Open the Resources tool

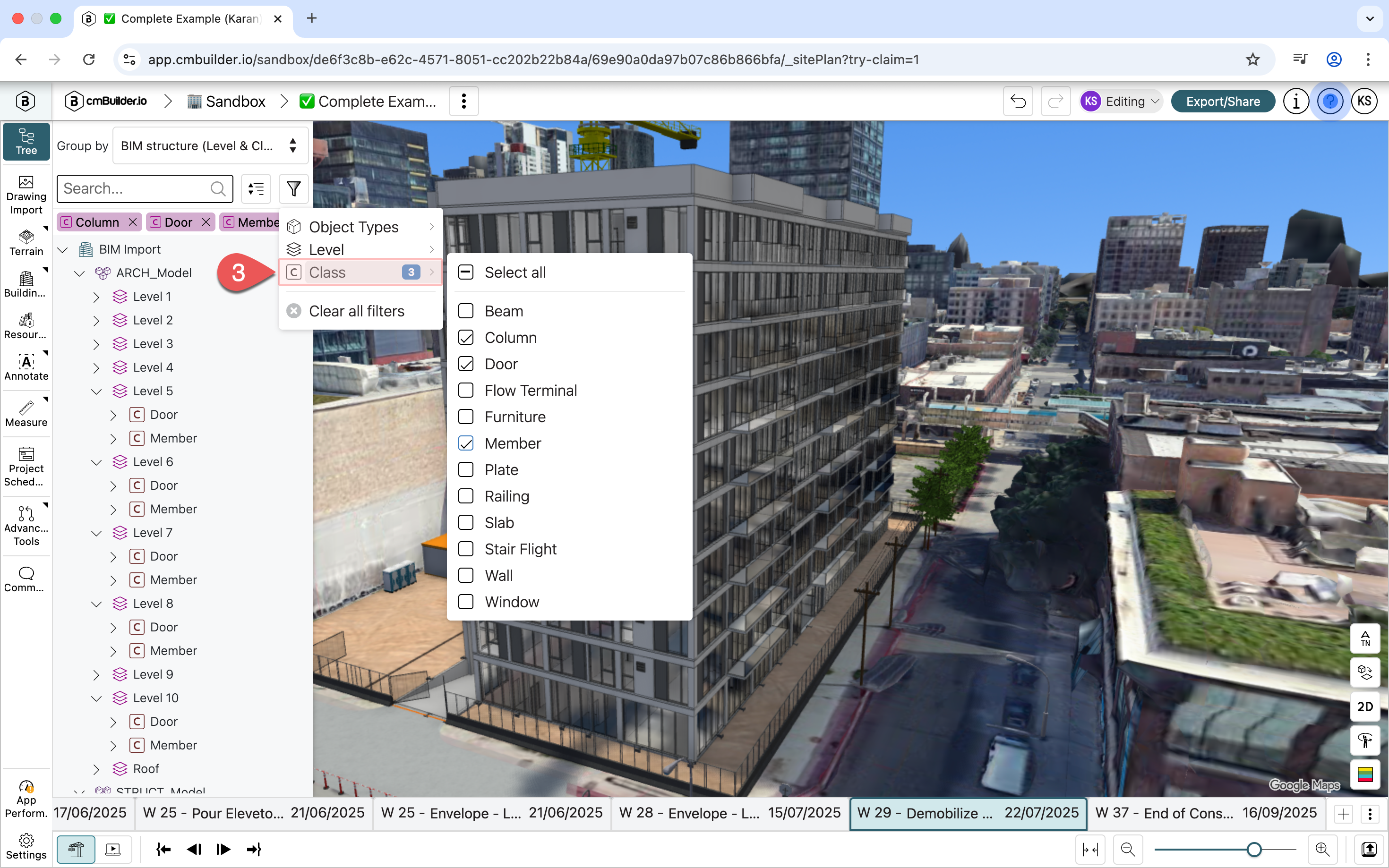[x=26, y=326]
